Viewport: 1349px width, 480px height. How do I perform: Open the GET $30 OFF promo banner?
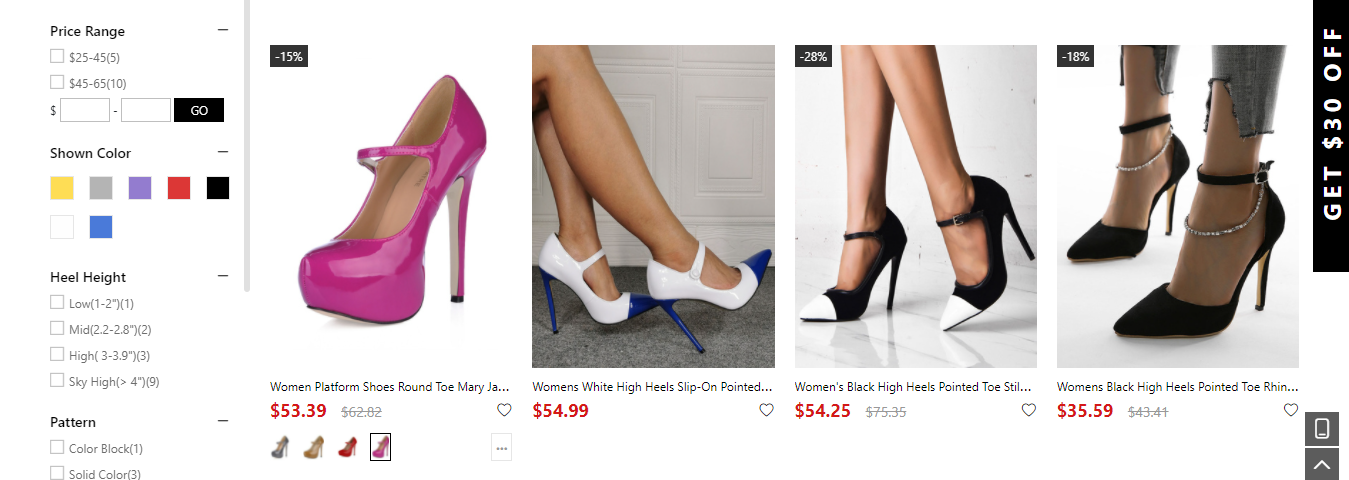tap(1331, 135)
